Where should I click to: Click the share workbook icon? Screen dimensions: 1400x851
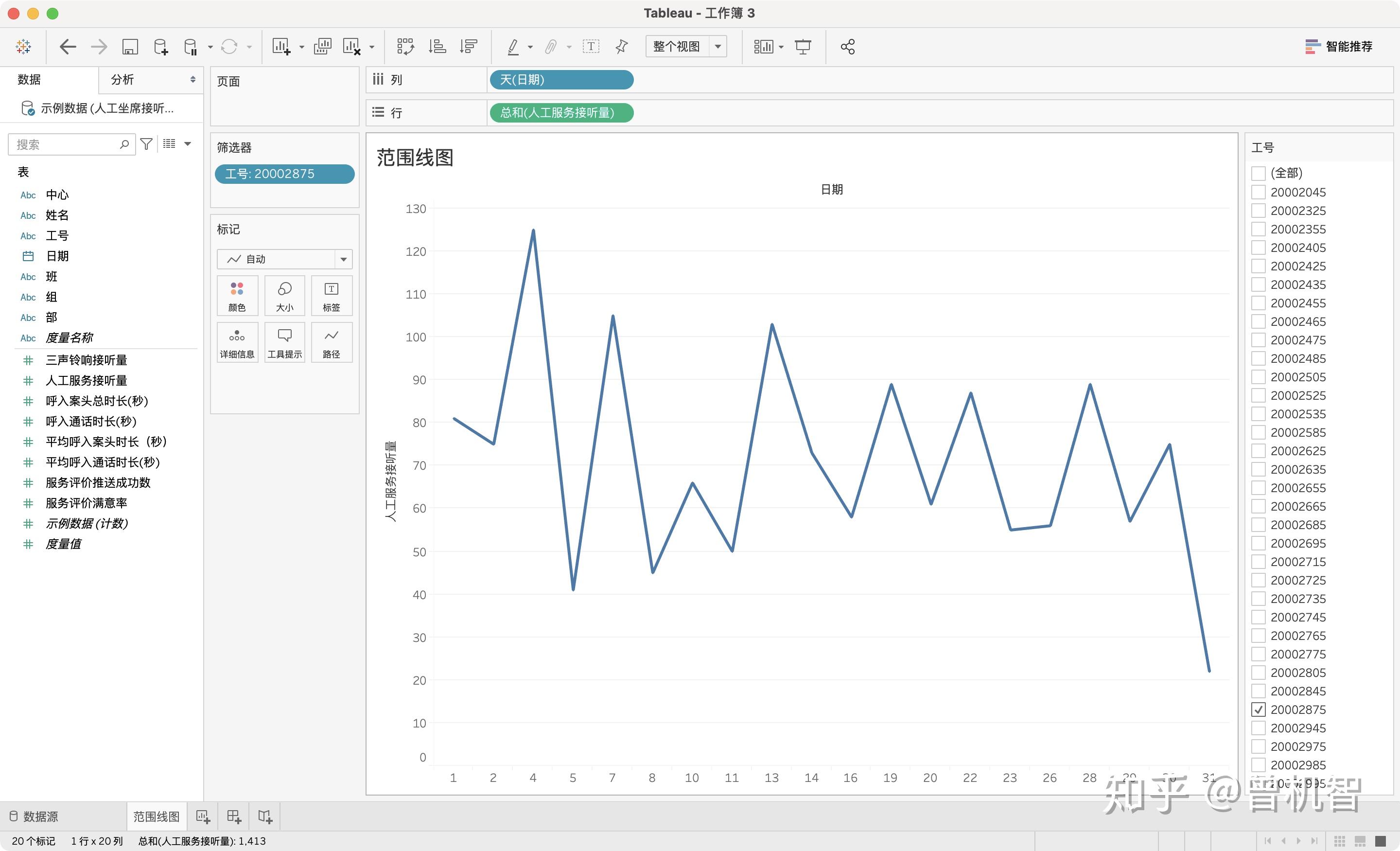pyautogui.click(x=847, y=47)
